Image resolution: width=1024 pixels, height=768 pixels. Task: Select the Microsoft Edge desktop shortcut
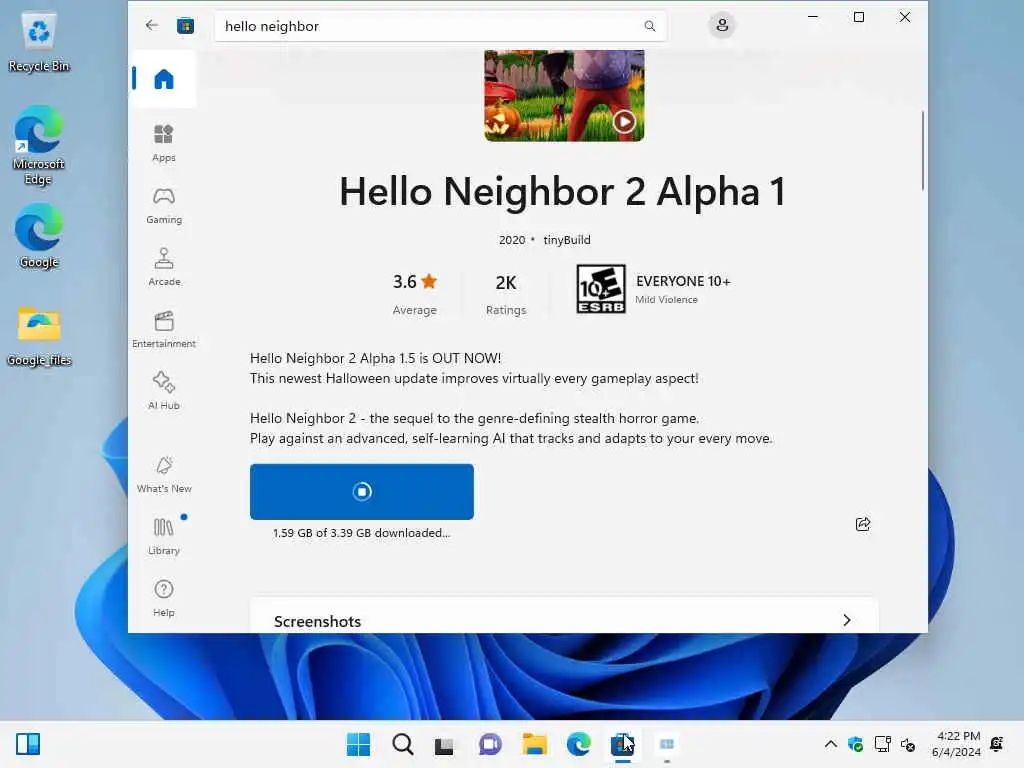39,145
